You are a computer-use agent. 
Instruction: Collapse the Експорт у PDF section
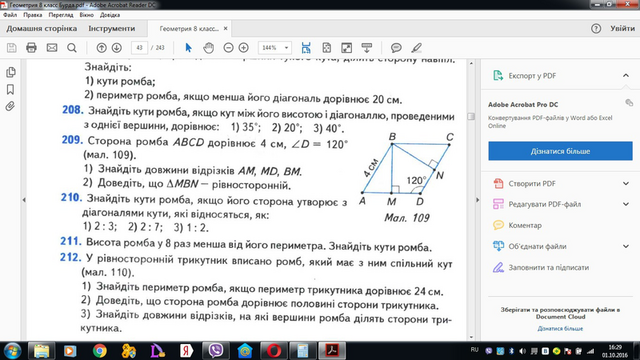pyautogui.click(x=626, y=76)
